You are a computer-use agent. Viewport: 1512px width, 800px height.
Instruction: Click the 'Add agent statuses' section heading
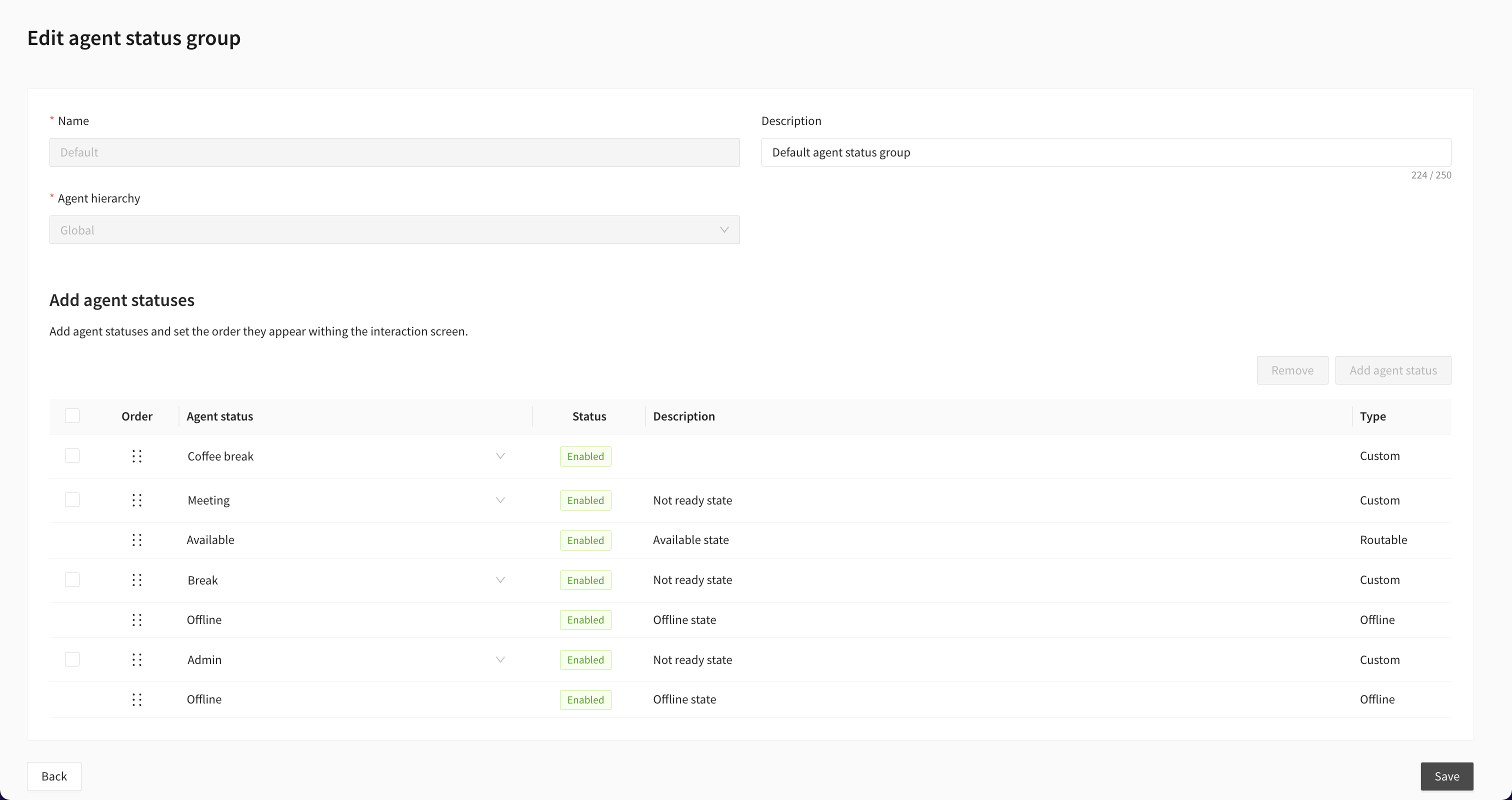tap(121, 300)
